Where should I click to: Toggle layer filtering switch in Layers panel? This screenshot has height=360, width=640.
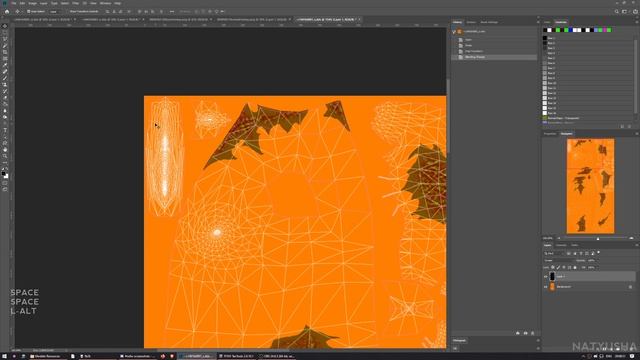pyautogui.click(x=598, y=253)
